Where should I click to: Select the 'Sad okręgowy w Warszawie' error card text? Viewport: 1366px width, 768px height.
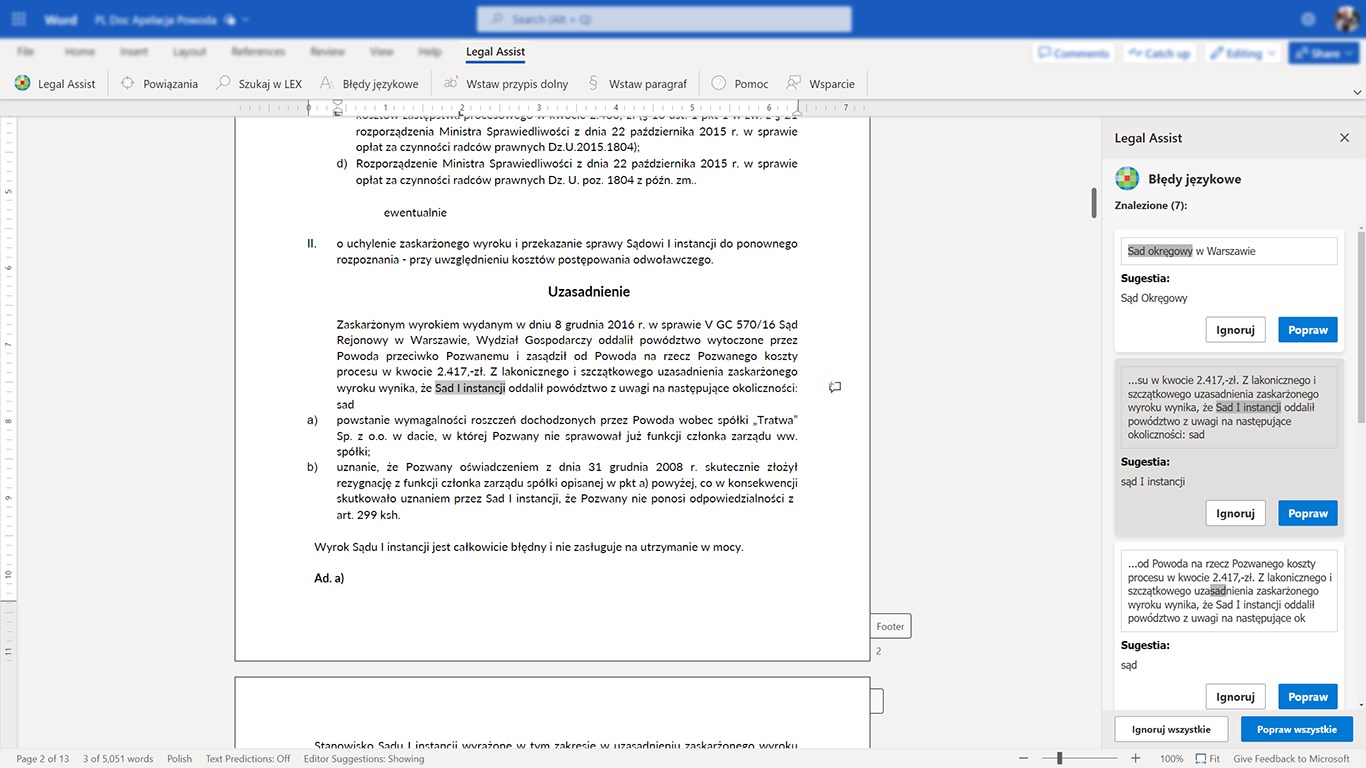[x=1229, y=251]
